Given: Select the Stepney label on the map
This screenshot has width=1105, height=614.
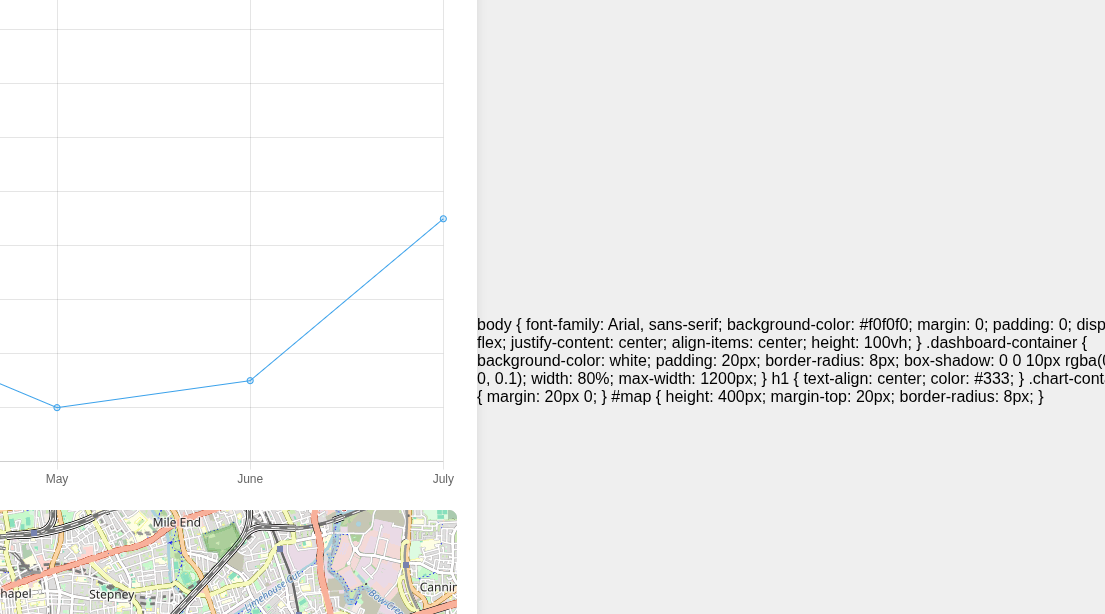Looking at the screenshot, I should (x=111, y=594).
